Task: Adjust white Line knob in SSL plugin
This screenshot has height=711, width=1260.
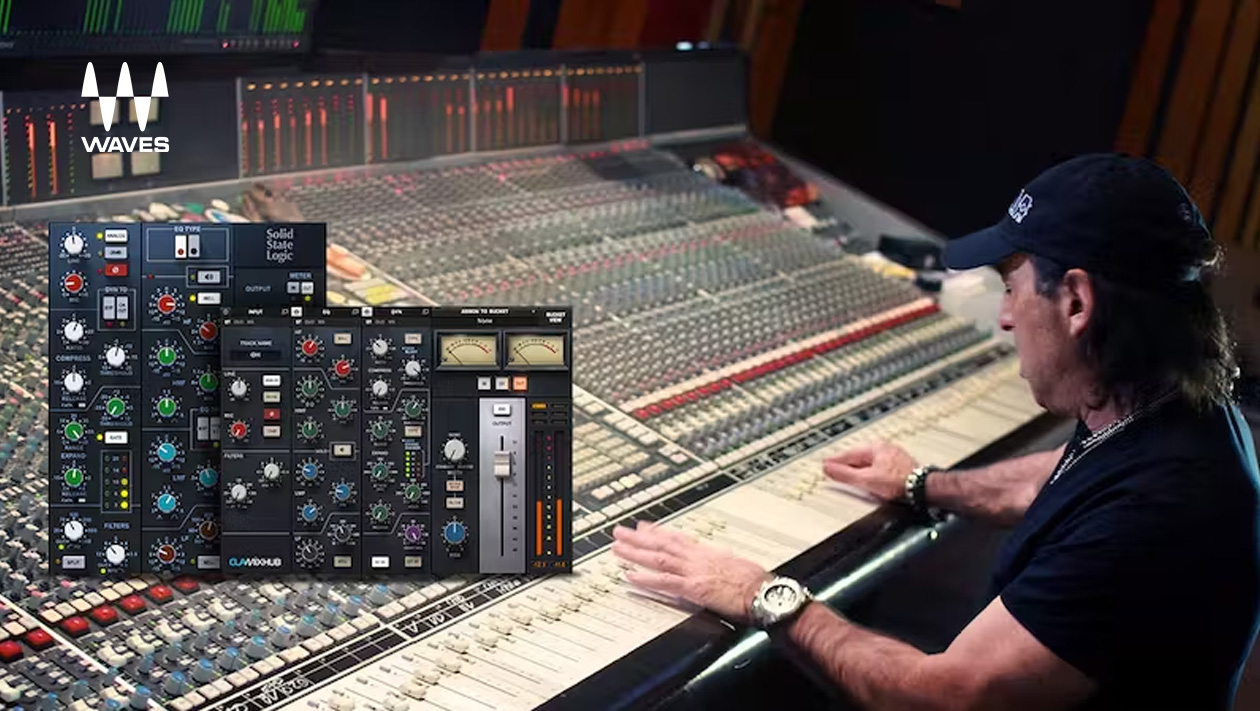Action: [x=74, y=243]
